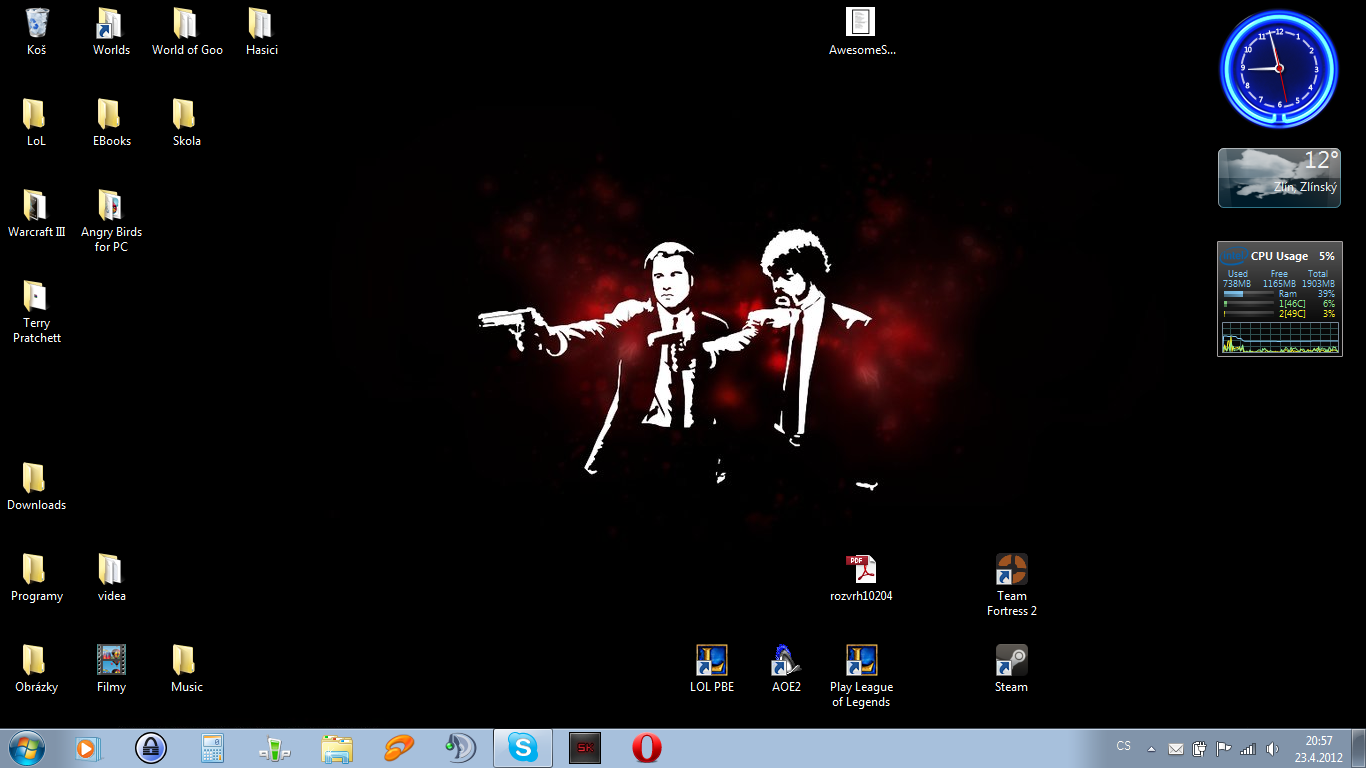1366x768 pixels.
Task: Select the Music folder
Action: tap(186, 669)
